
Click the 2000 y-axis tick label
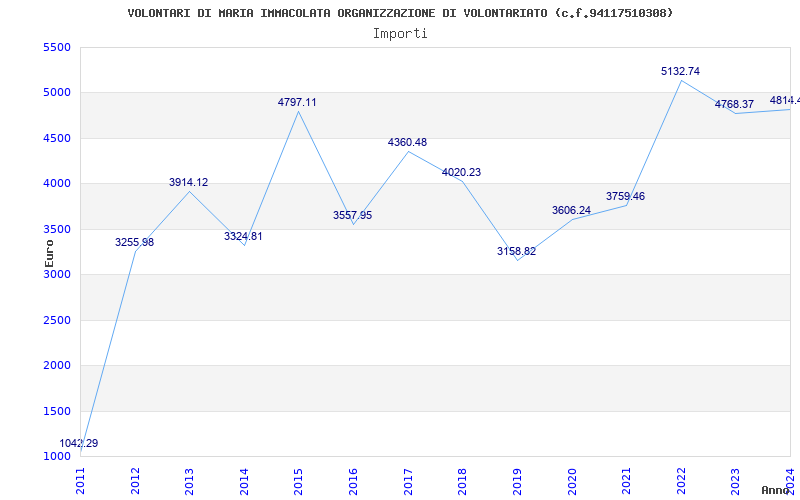pos(57,366)
